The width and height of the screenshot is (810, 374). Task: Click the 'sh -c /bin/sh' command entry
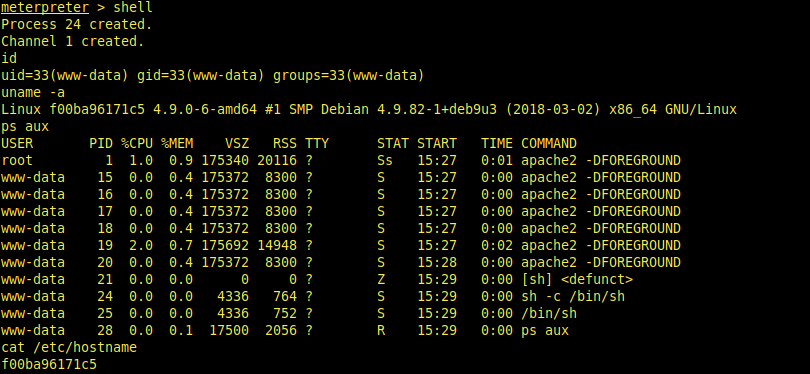coord(573,297)
